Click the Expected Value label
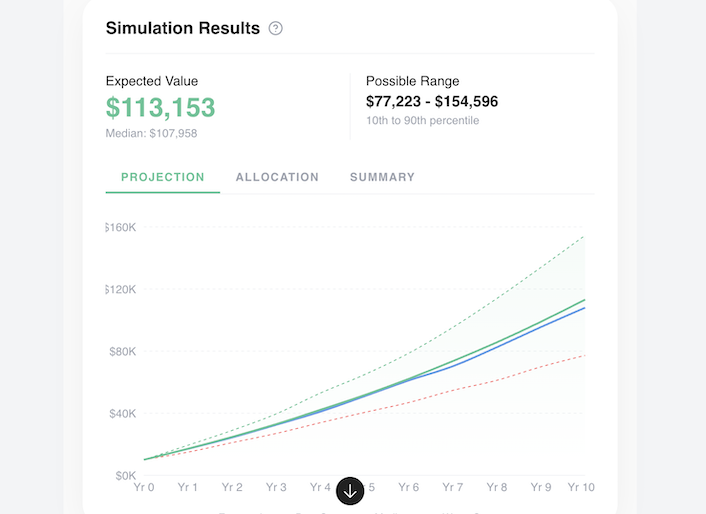 [x=153, y=80]
